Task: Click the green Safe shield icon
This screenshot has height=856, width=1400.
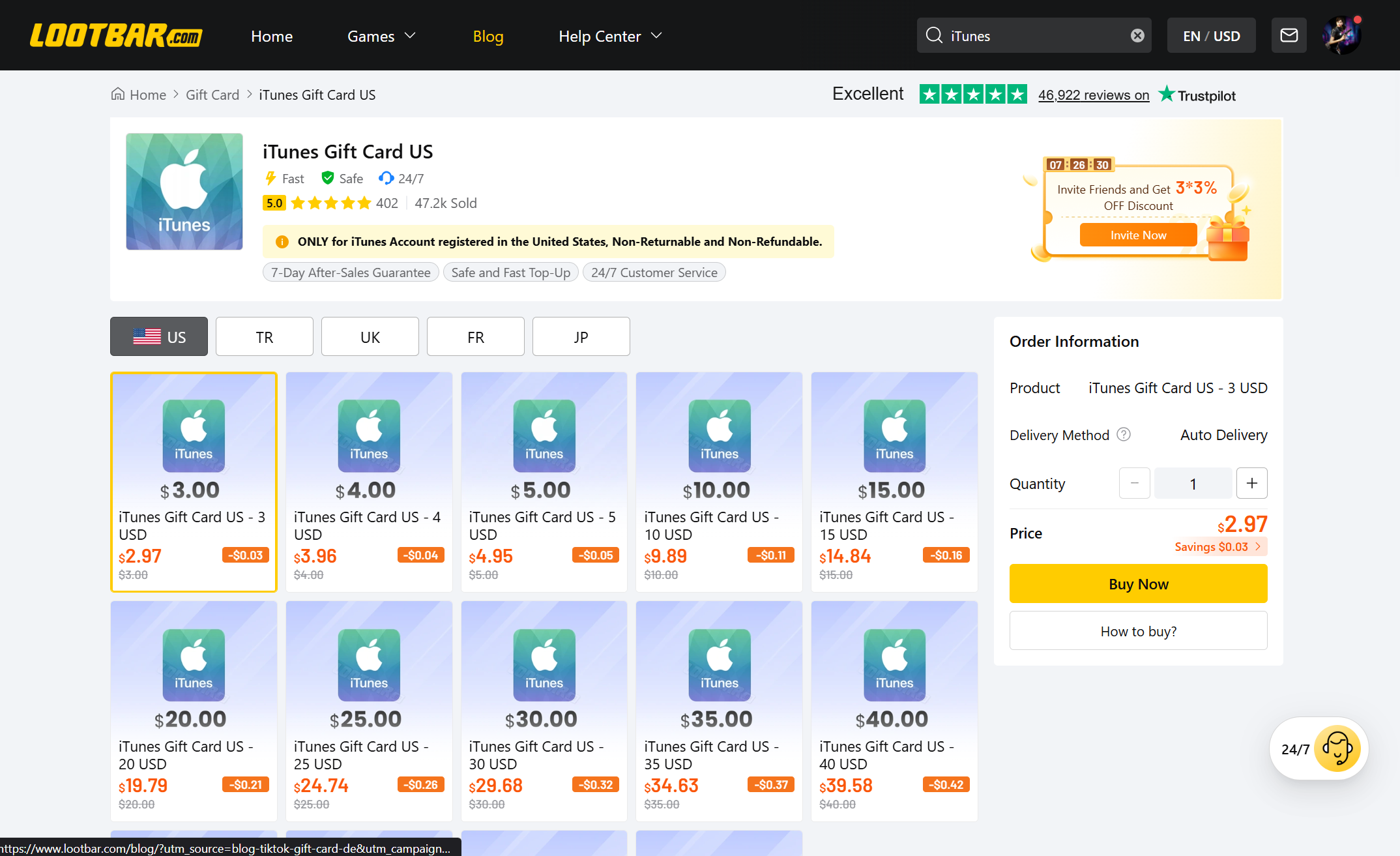Action: point(328,178)
